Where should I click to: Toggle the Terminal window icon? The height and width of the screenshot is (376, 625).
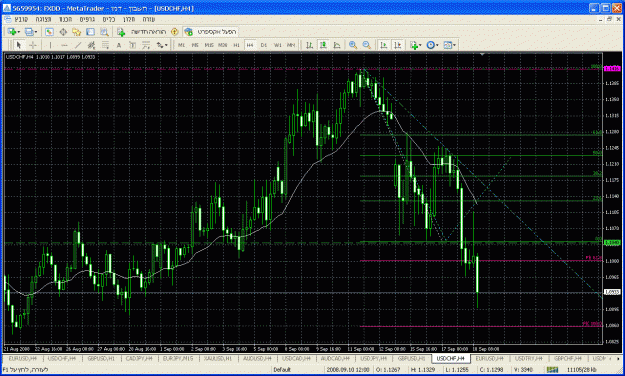90,31
